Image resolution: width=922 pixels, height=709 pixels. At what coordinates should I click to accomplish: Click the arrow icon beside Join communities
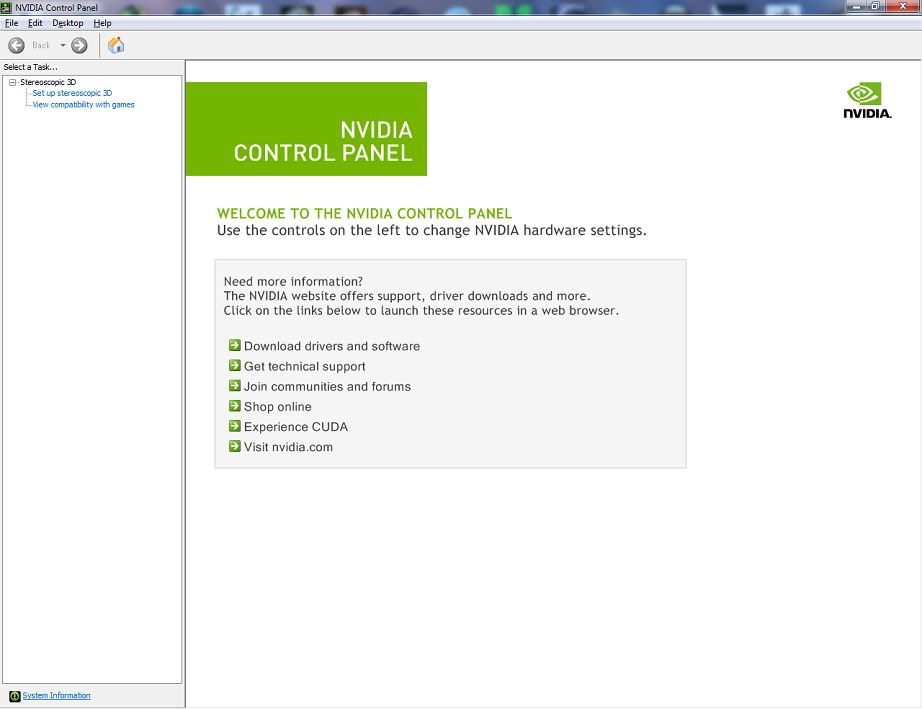(235, 386)
